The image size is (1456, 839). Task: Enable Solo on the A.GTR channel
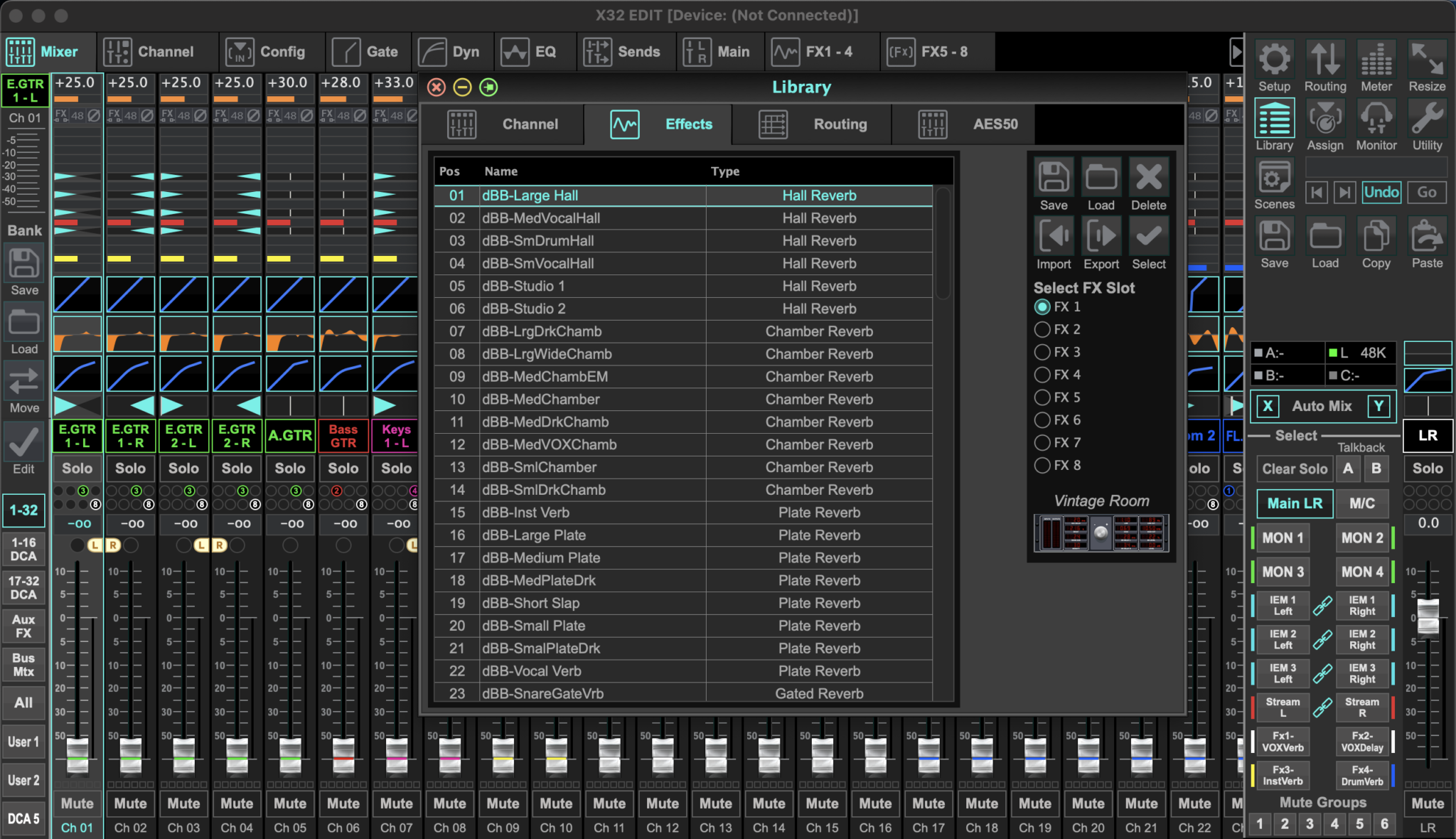(290, 469)
